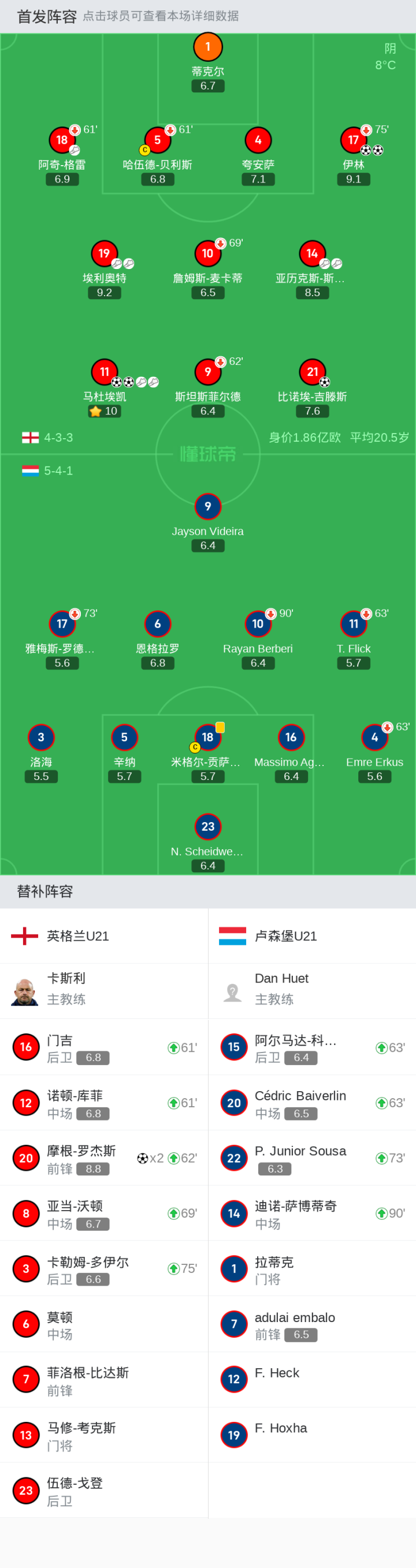Open 卢森堡U21 team header
The height and width of the screenshot is (1568, 416).
312,936
